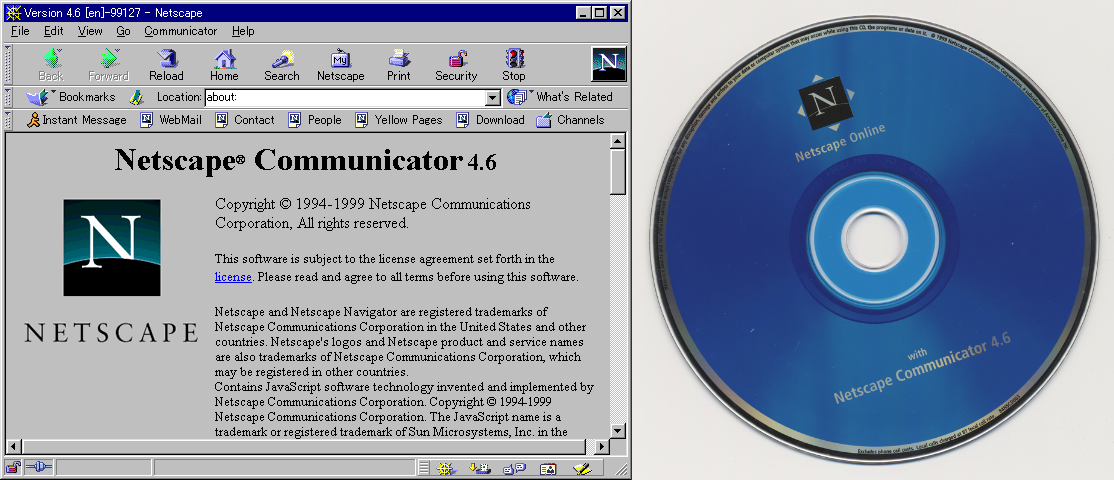Viewport: 1114px width, 480px height.
Task: Click the vertical scrollbar thumb
Action: [617, 172]
